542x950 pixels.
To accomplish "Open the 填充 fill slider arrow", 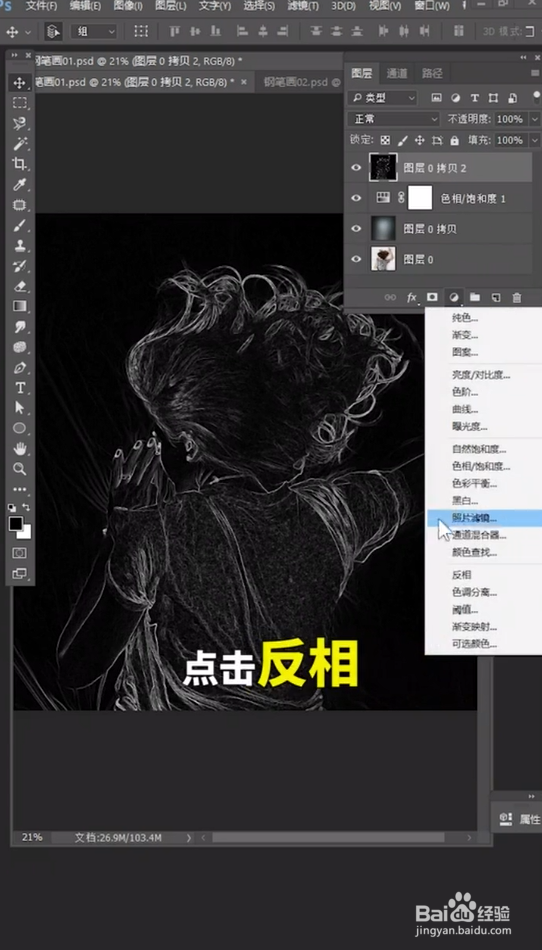I will tap(534, 141).
